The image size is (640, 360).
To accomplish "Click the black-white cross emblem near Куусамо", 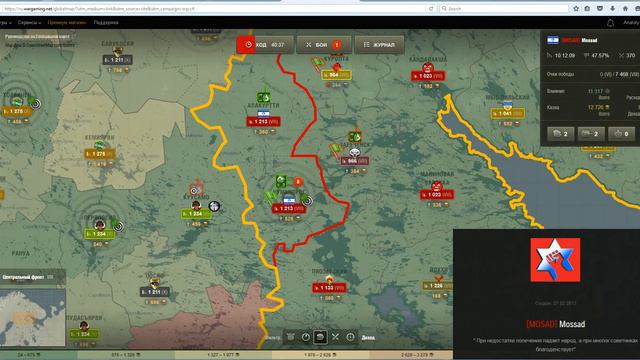I will pyautogui.click(x=214, y=207).
